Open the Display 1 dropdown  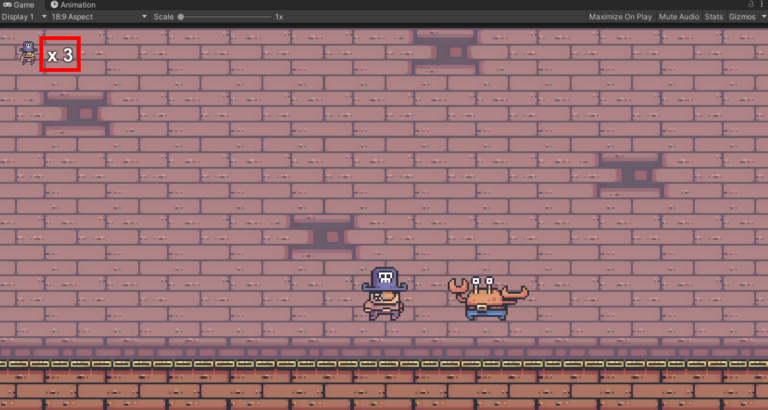(24, 17)
